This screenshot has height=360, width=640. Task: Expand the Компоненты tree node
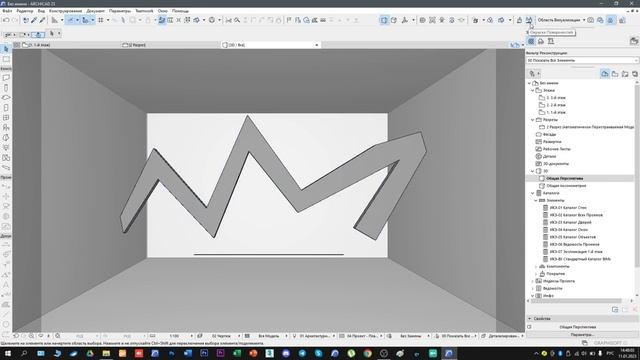click(x=536, y=267)
